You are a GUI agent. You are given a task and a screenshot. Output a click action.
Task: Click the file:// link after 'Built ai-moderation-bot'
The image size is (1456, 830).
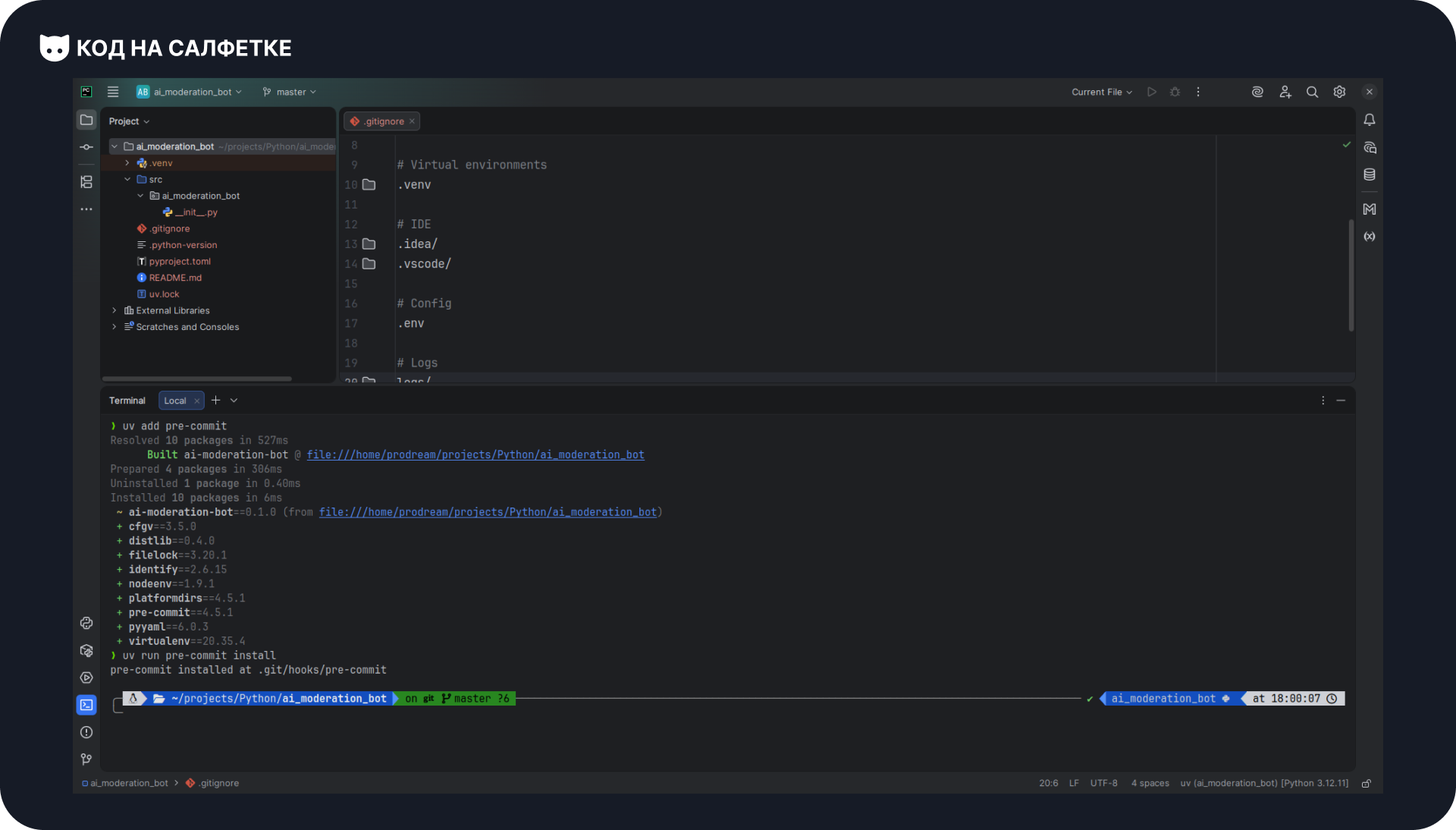pos(475,455)
